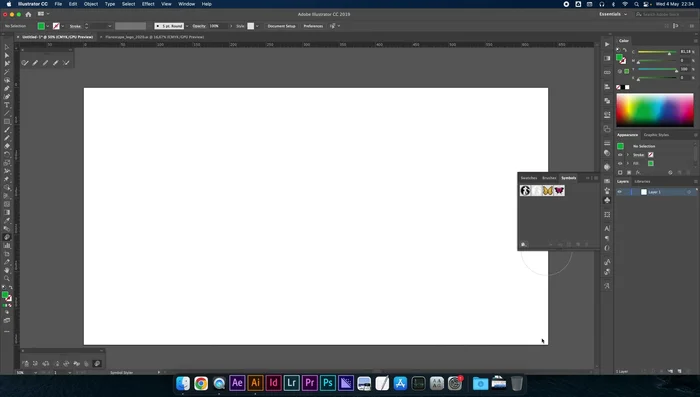The width and height of the screenshot is (700, 397).
Task: Open Adobe Photoshop from the Dock
Action: [x=328, y=383]
